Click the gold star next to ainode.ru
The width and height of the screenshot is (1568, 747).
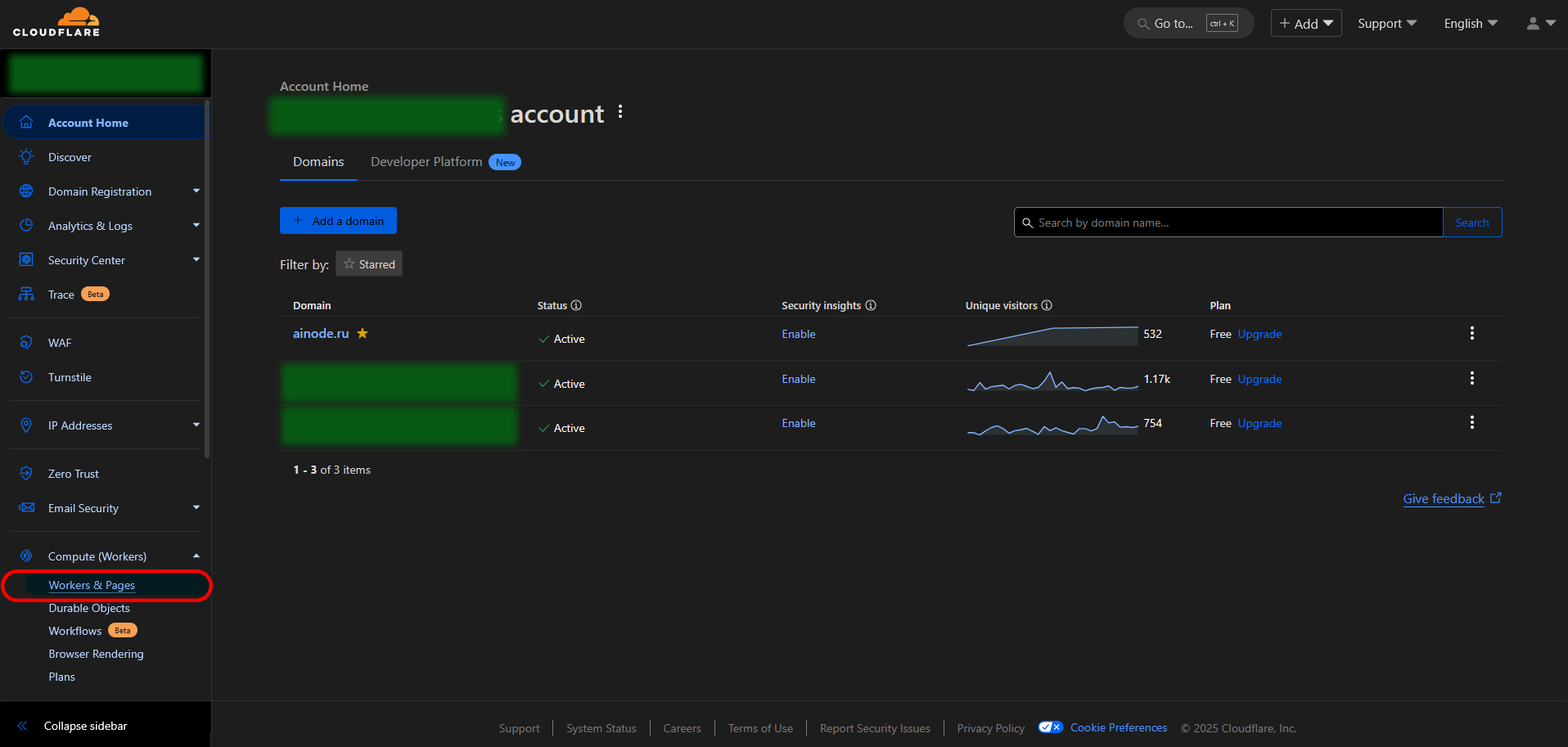coord(363,333)
